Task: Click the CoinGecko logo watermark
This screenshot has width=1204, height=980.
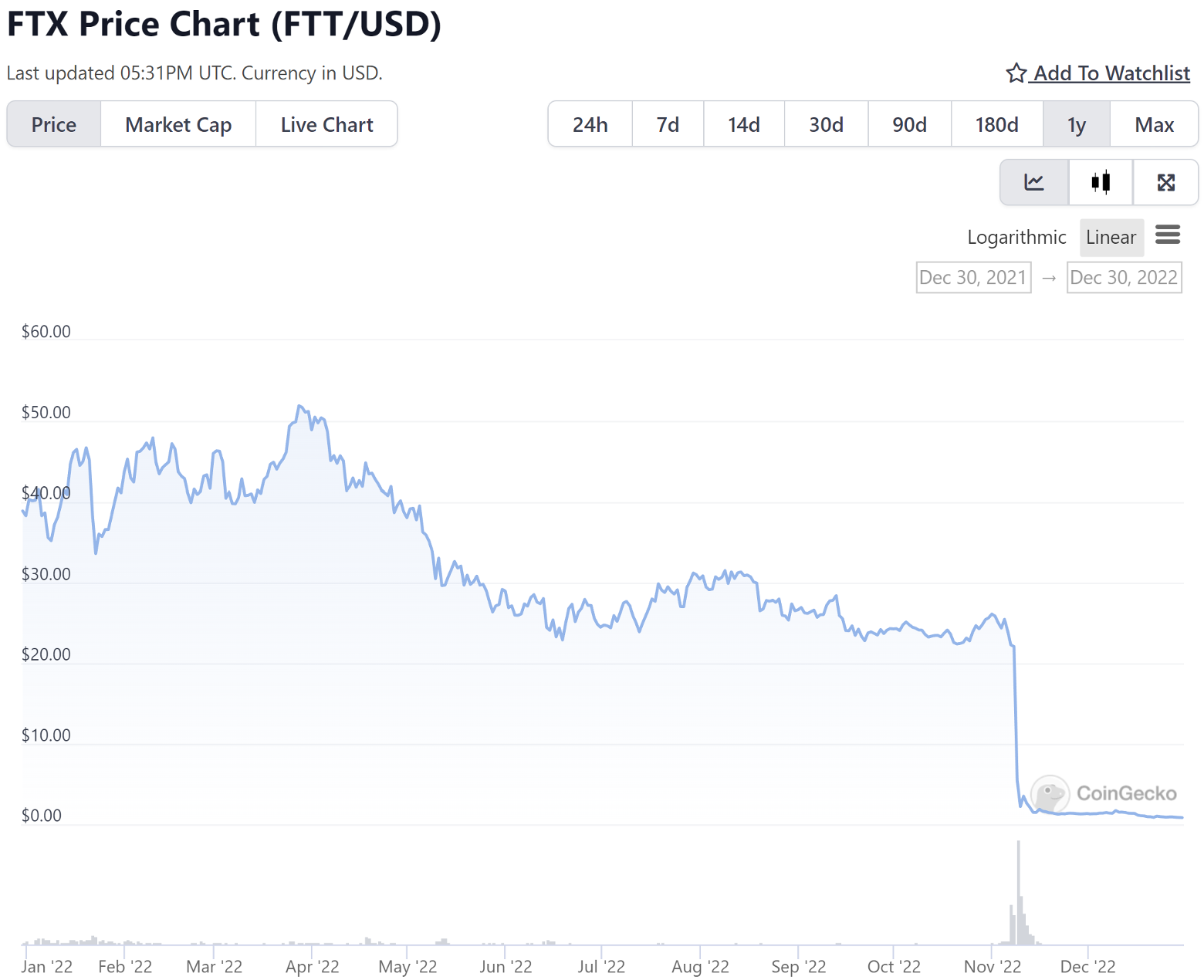Action: tap(1104, 793)
